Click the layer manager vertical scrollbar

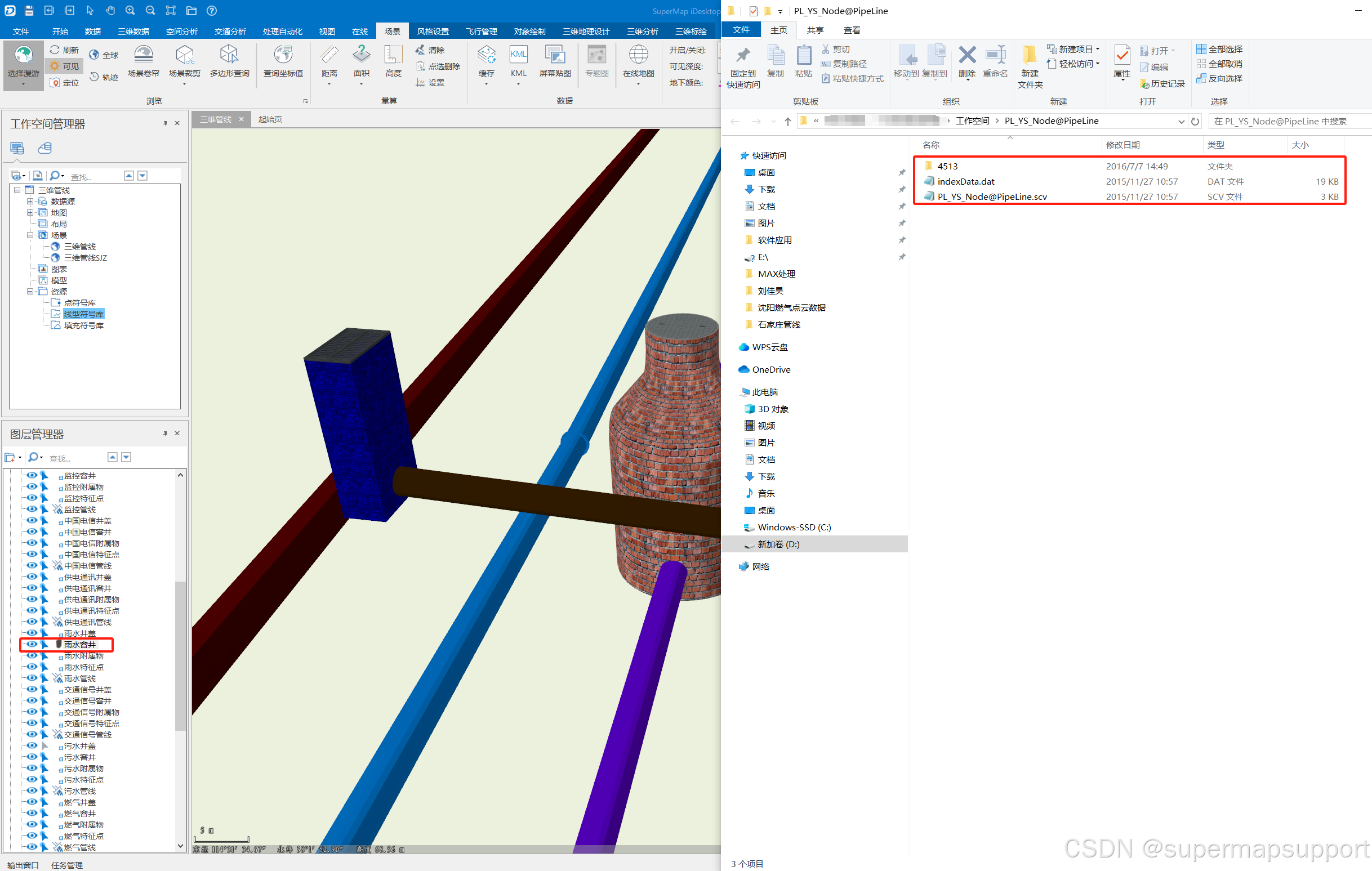point(180,655)
